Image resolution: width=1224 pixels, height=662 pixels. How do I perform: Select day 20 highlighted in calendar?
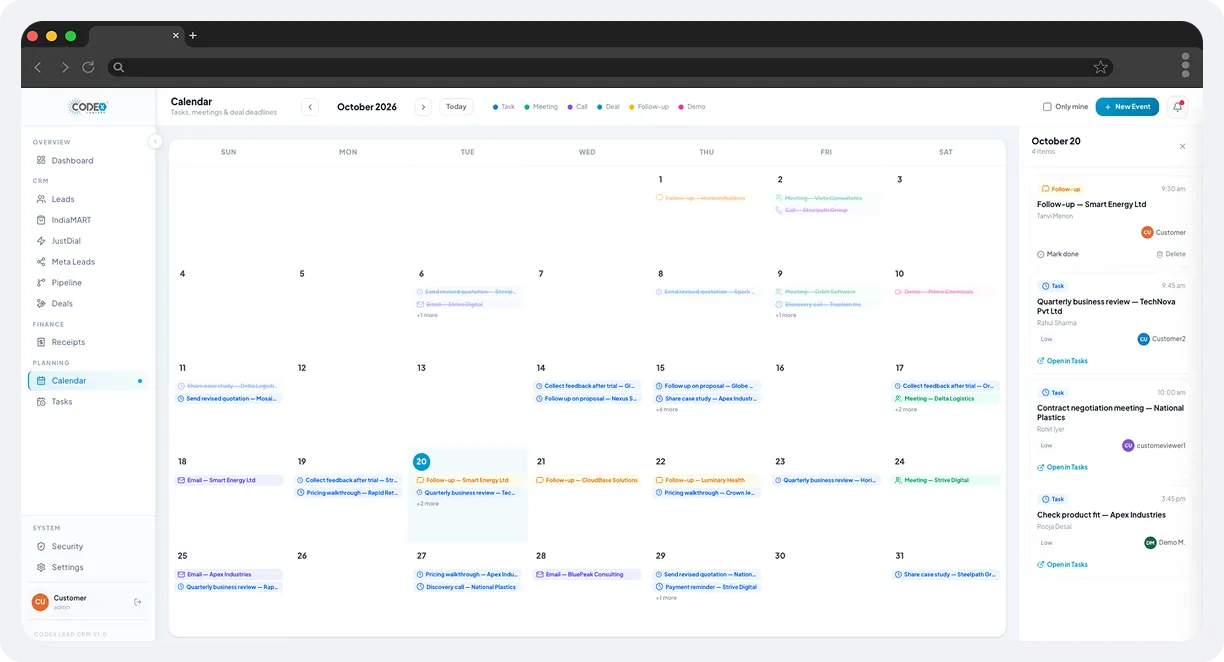[x=421, y=462]
